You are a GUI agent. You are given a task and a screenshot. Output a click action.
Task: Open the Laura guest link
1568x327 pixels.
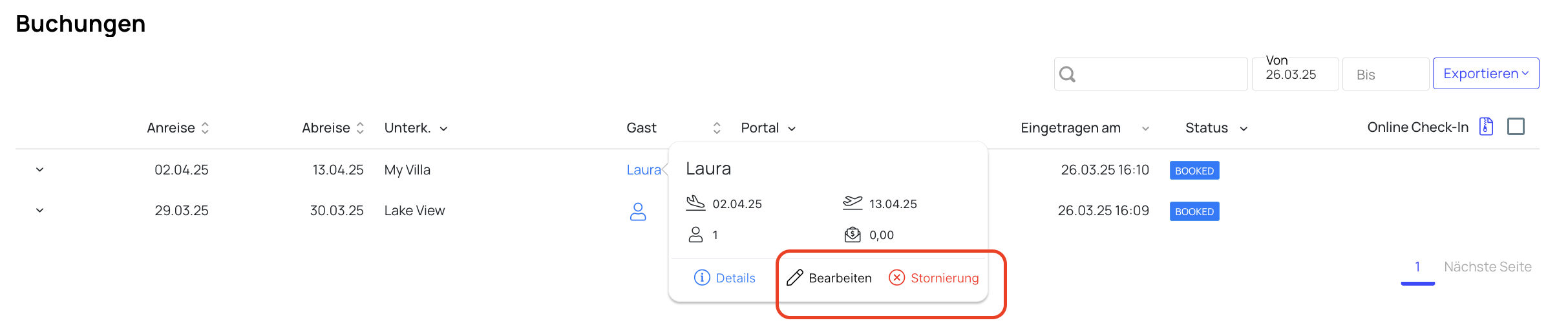point(643,170)
